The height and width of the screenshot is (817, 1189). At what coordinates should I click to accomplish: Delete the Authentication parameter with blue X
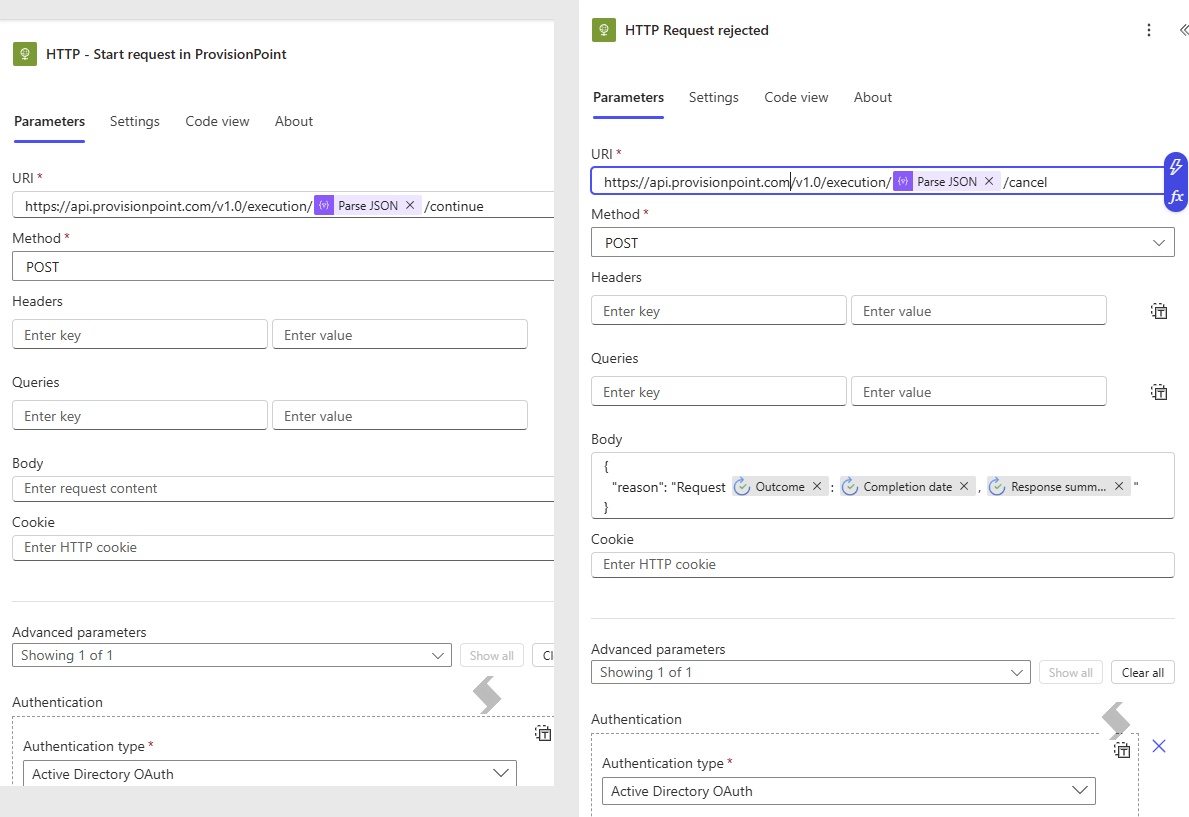coord(1159,746)
